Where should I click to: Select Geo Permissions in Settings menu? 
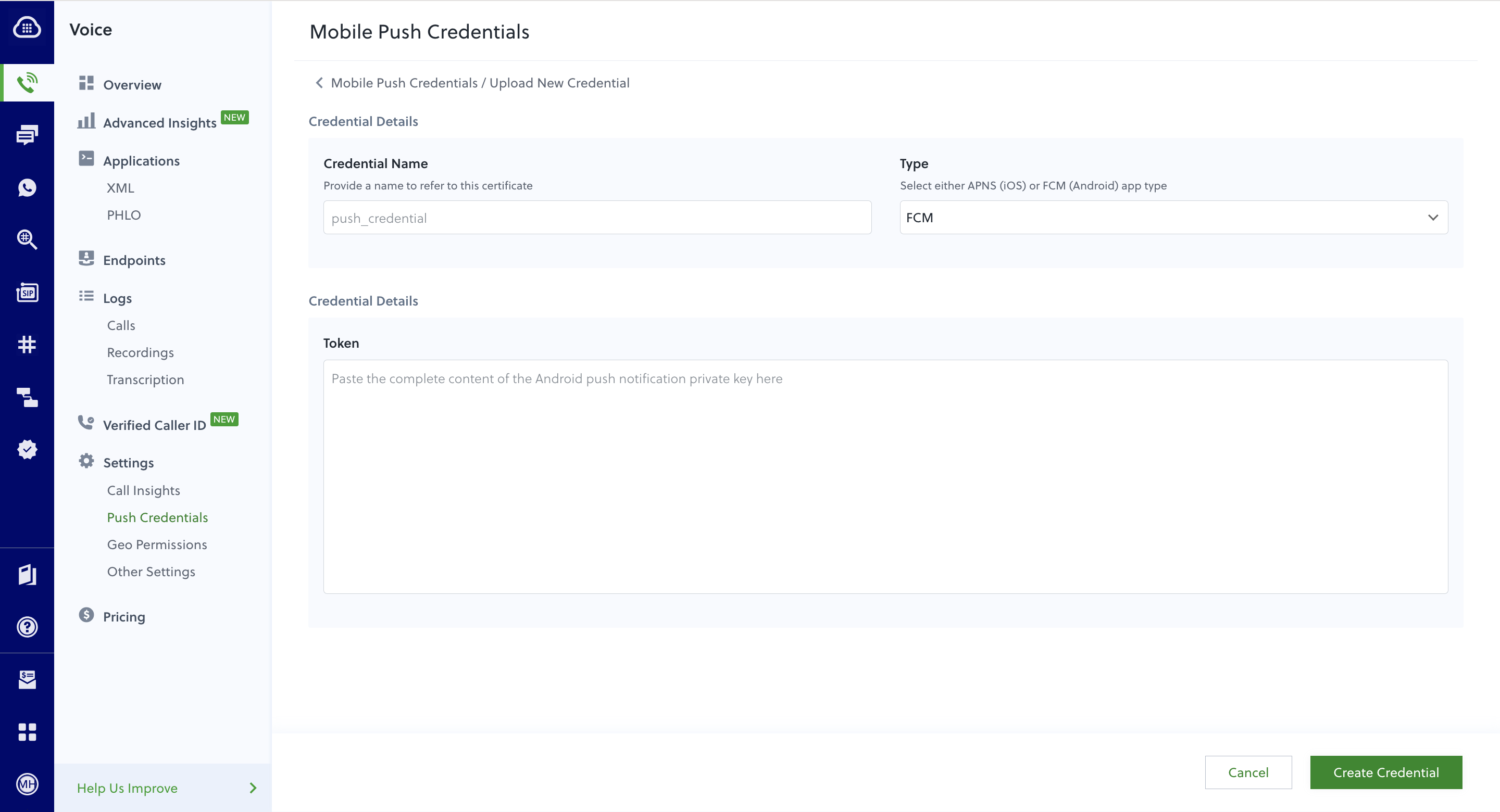pyautogui.click(x=157, y=544)
